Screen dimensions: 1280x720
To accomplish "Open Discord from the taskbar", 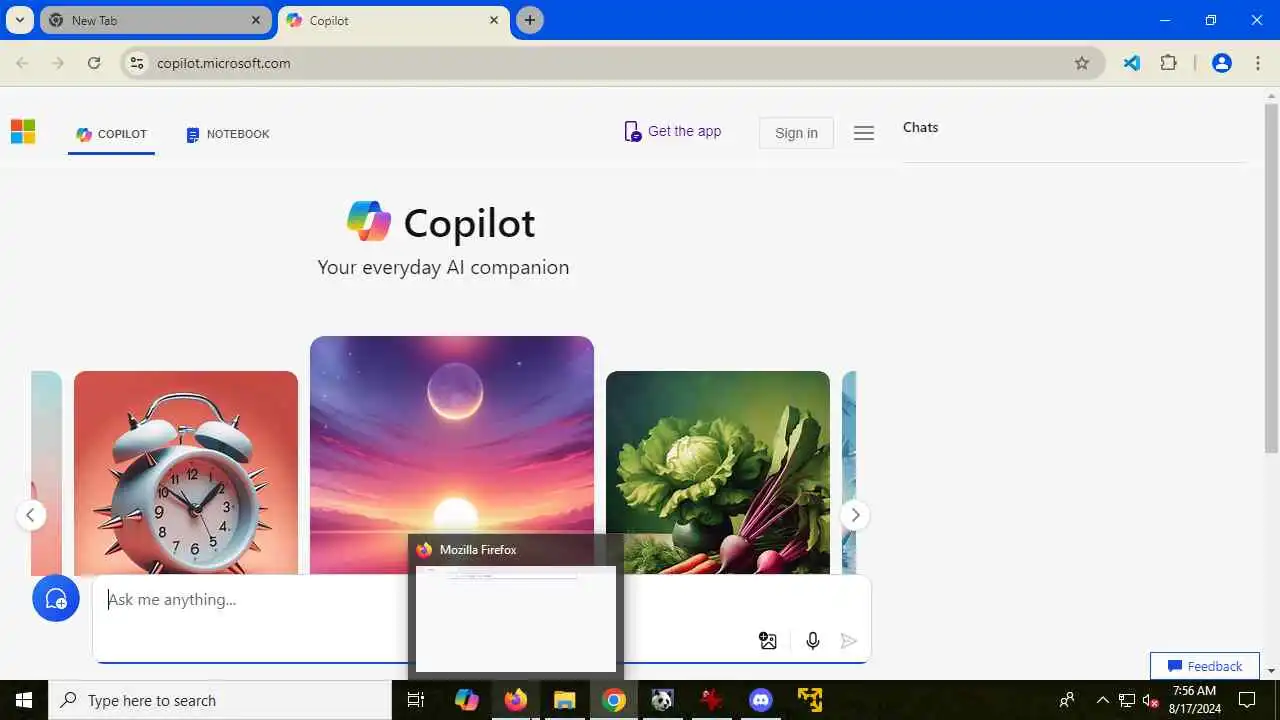I will pos(761,700).
